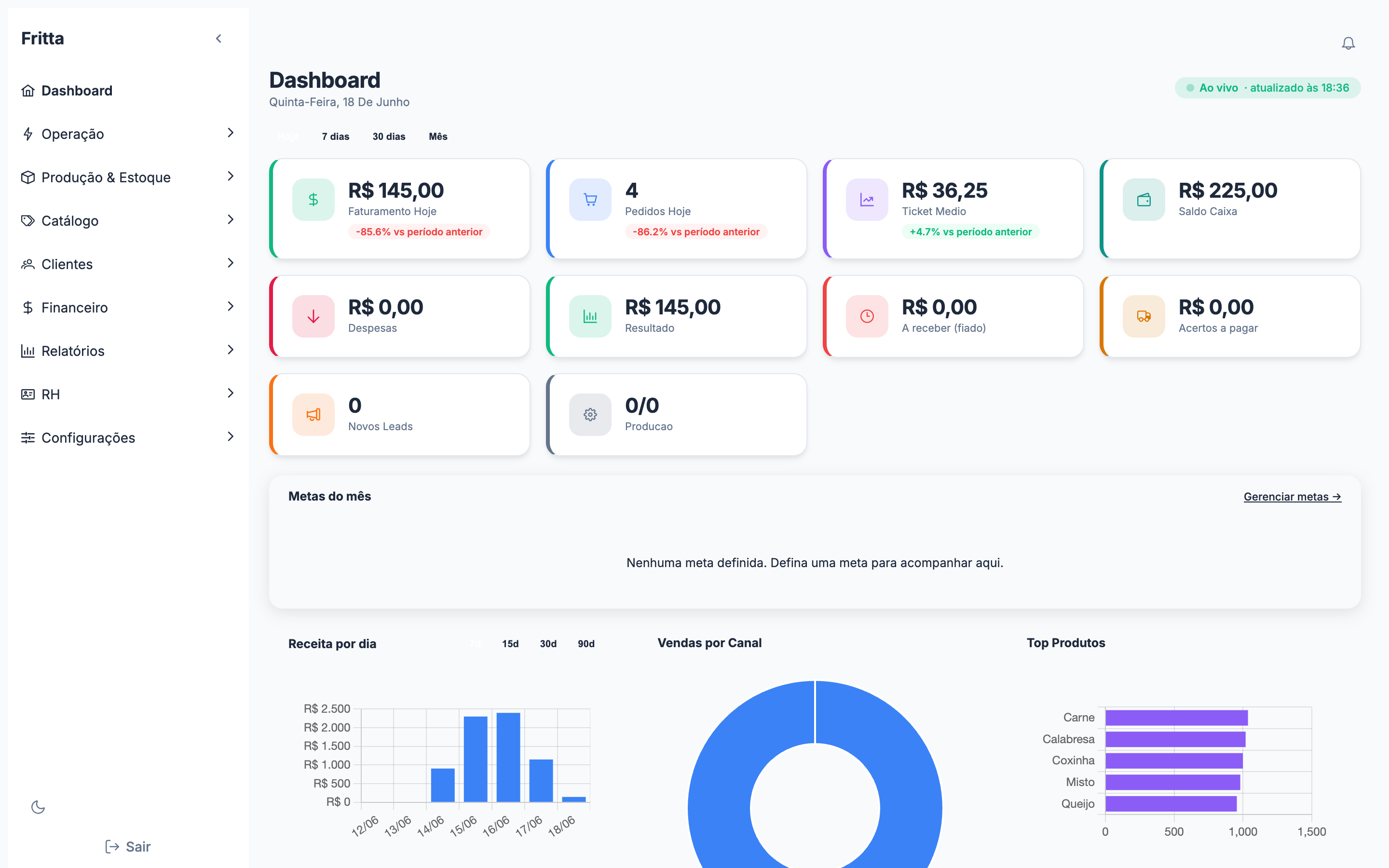Click the Ao vivo status badge
This screenshot has width=1389, height=868.
[x=1267, y=88]
